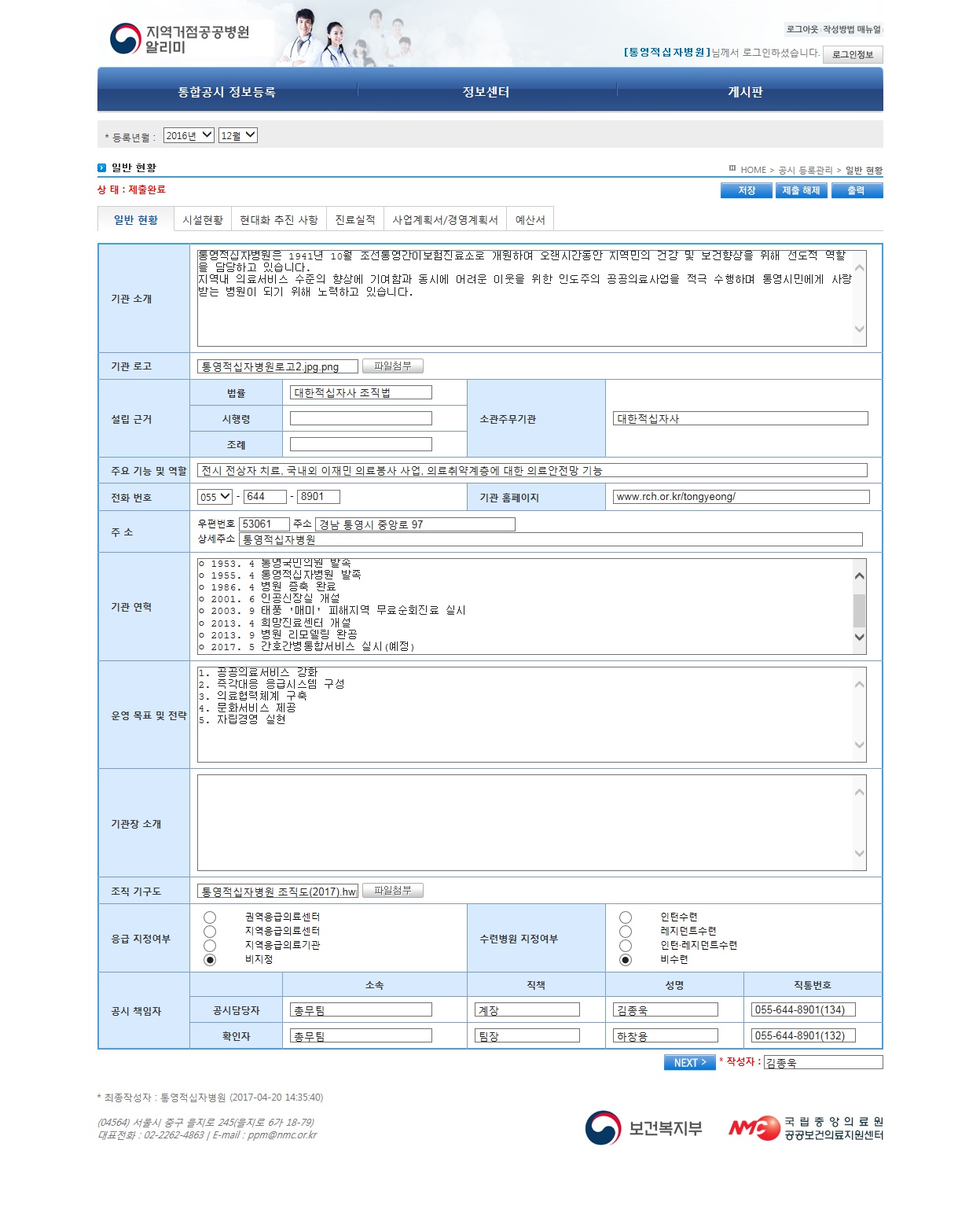Open the 12월 month dropdown

(237, 135)
